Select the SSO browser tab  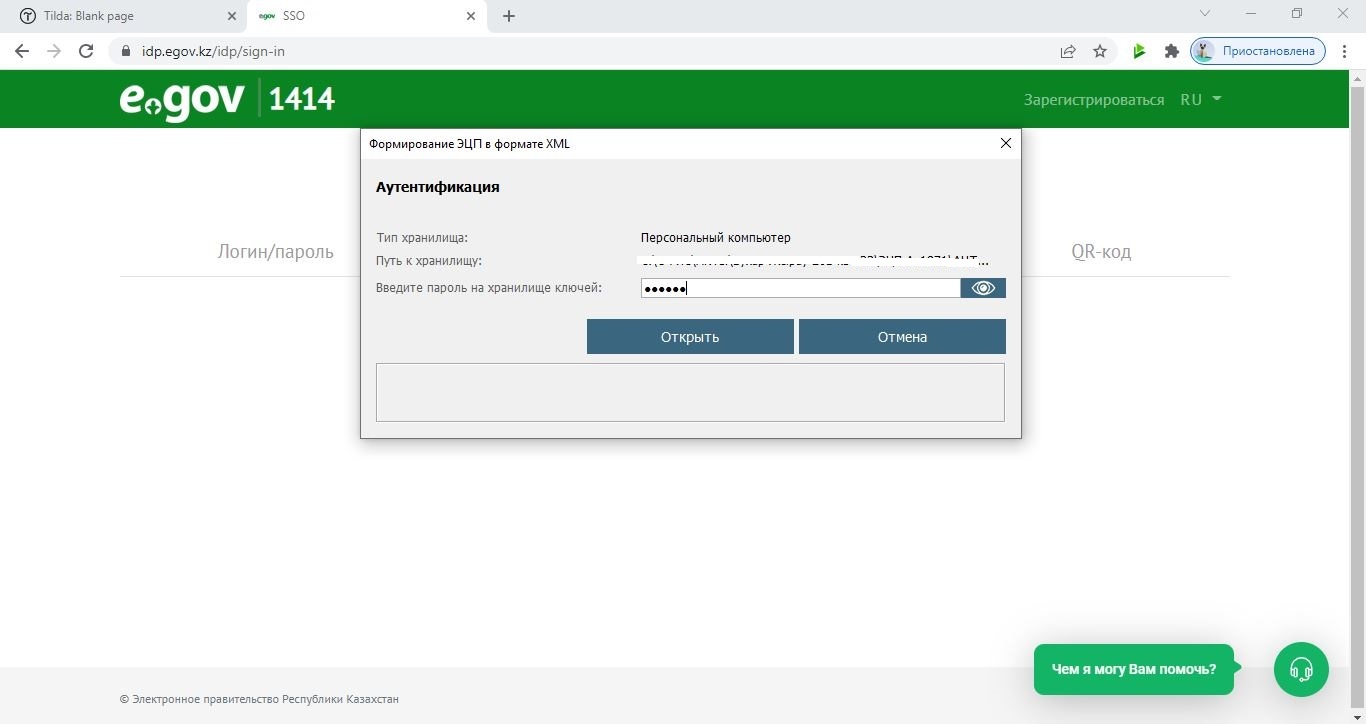click(x=365, y=16)
